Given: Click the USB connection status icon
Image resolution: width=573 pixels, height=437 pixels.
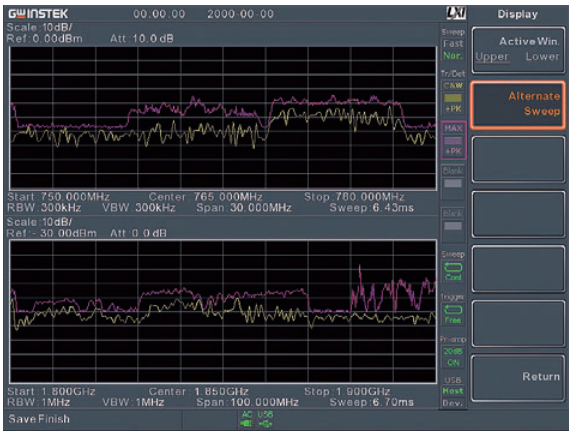Looking at the screenshot, I should tap(265, 423).
